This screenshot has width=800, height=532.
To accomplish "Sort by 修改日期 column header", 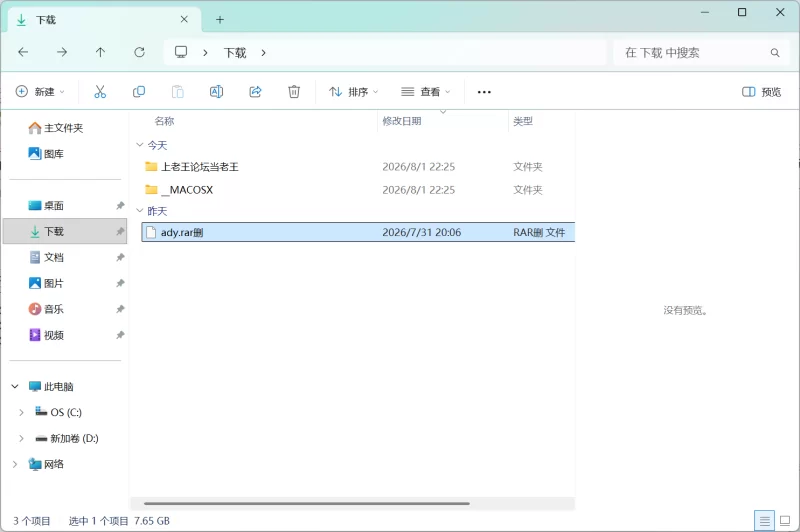I will click(402, 121).
